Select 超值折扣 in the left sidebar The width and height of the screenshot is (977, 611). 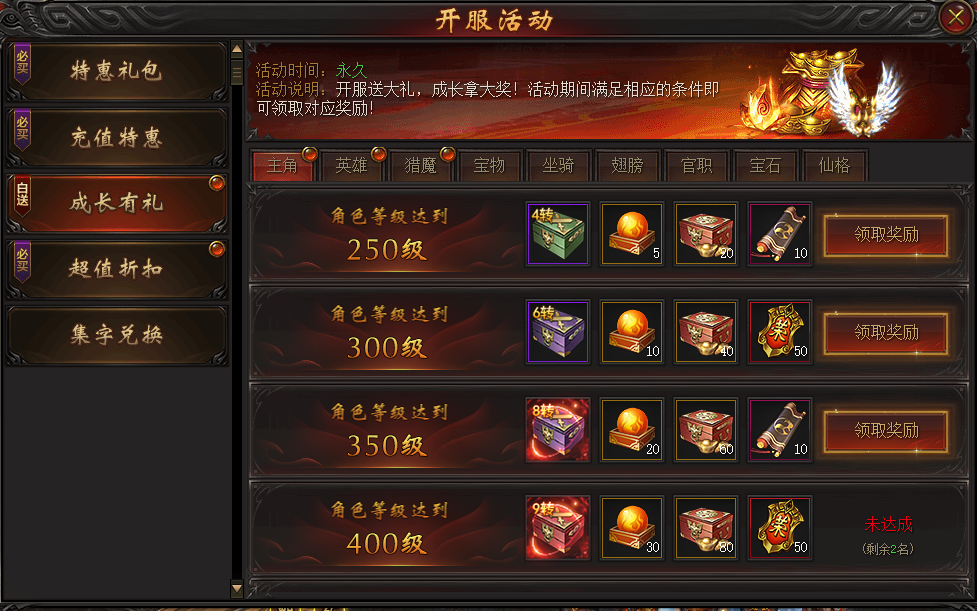click(117, 269)
